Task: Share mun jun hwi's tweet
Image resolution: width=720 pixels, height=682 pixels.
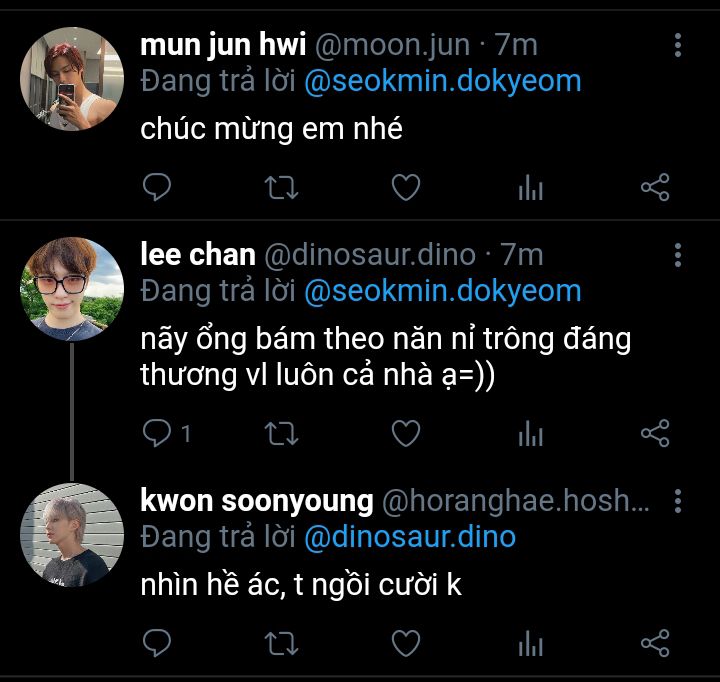Action: pos(654,187)
